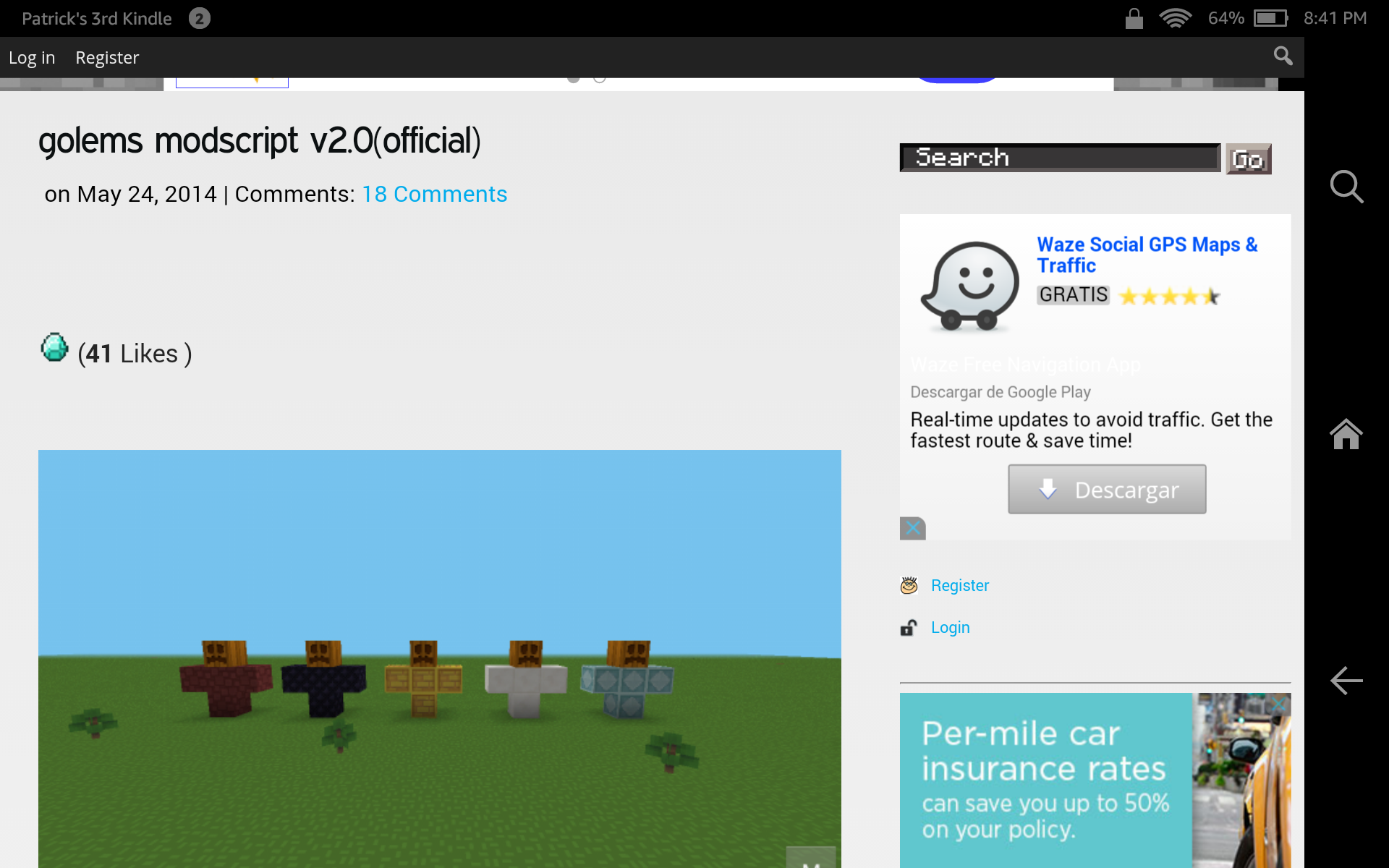Tap the Wi-Fi icon in status bar
The image size is (1389, 868).
(1175, 18)
